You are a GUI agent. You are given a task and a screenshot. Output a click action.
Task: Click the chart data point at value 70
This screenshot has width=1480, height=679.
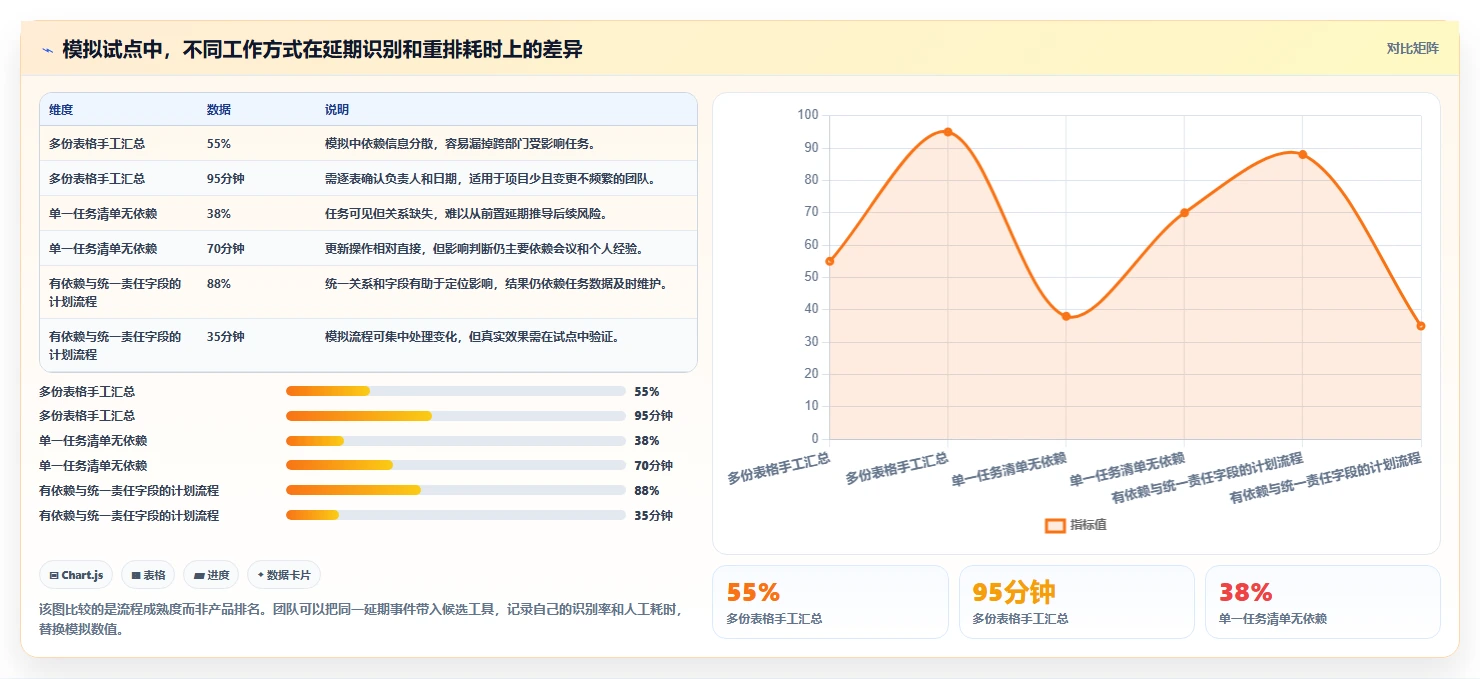point(1184,213)
